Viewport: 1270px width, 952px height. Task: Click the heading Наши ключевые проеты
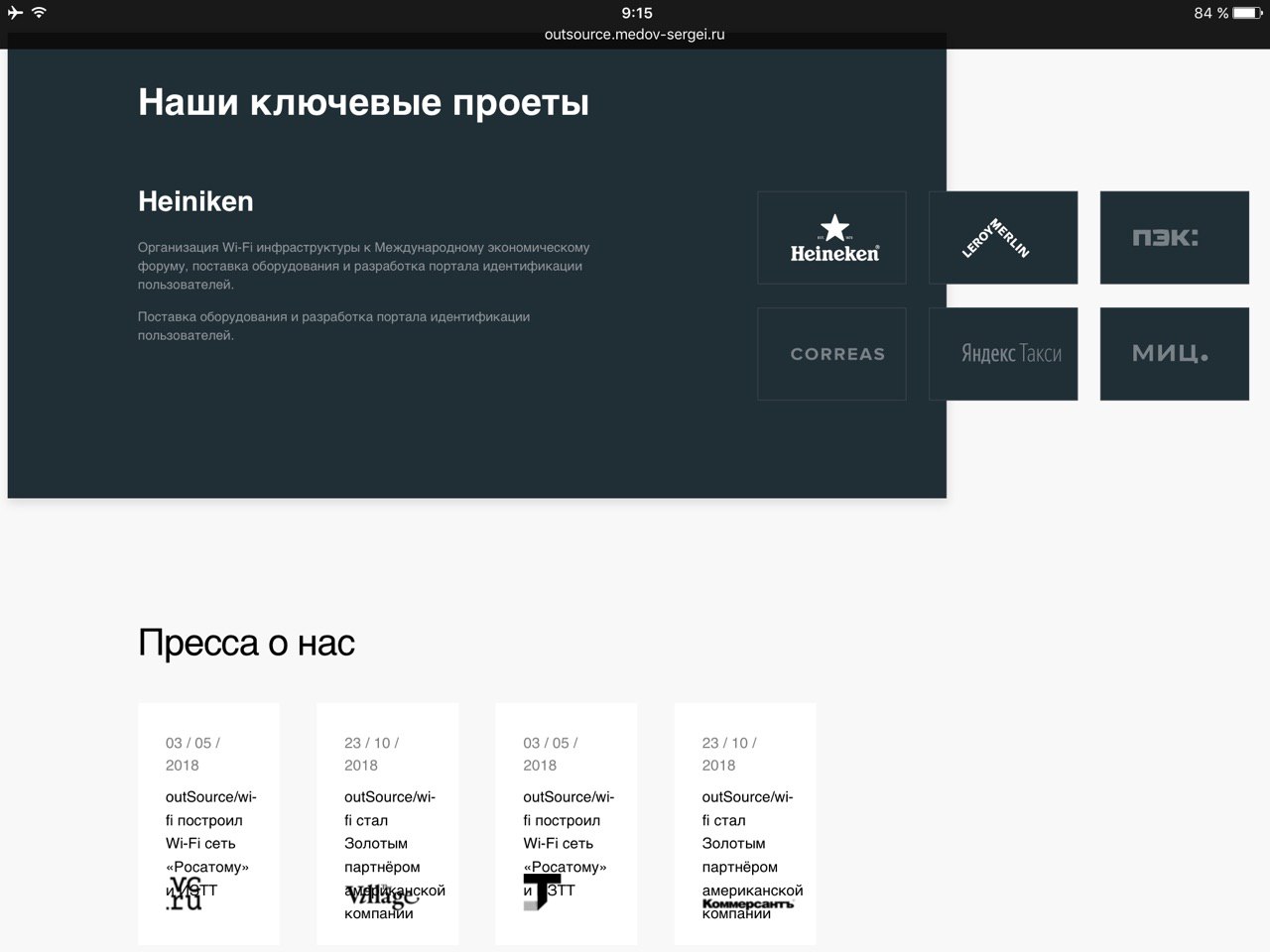363,102
